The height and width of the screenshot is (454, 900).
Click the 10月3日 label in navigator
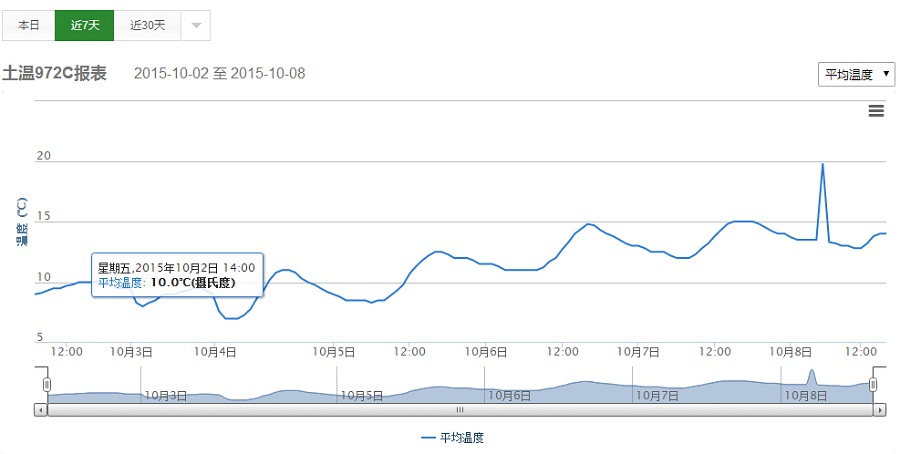tap(166, 395)
